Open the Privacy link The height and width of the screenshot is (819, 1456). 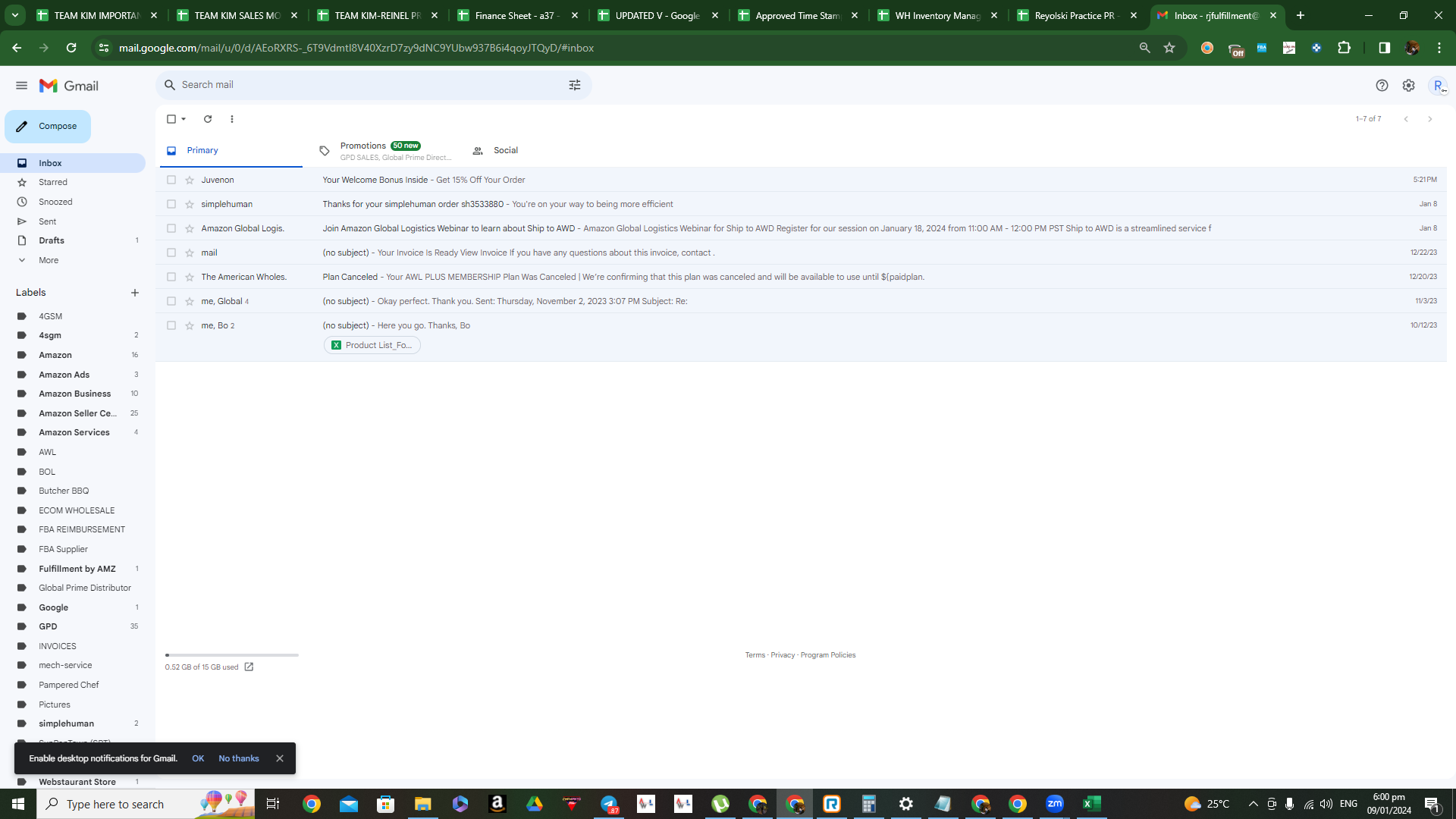[x=783, y=655]
